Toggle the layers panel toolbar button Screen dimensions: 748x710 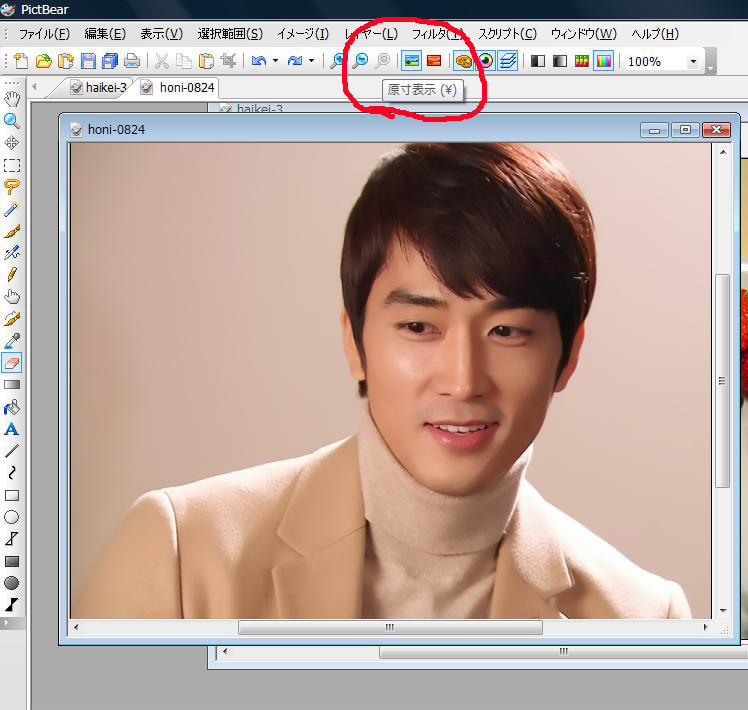click(x=508, y=61)
